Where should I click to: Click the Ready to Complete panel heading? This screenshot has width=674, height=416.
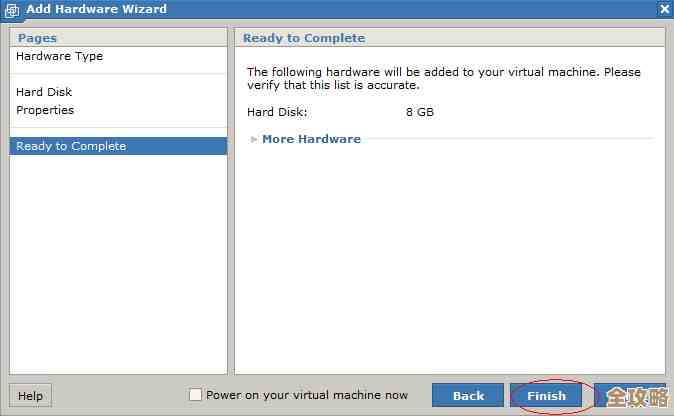tap(304, 38)
